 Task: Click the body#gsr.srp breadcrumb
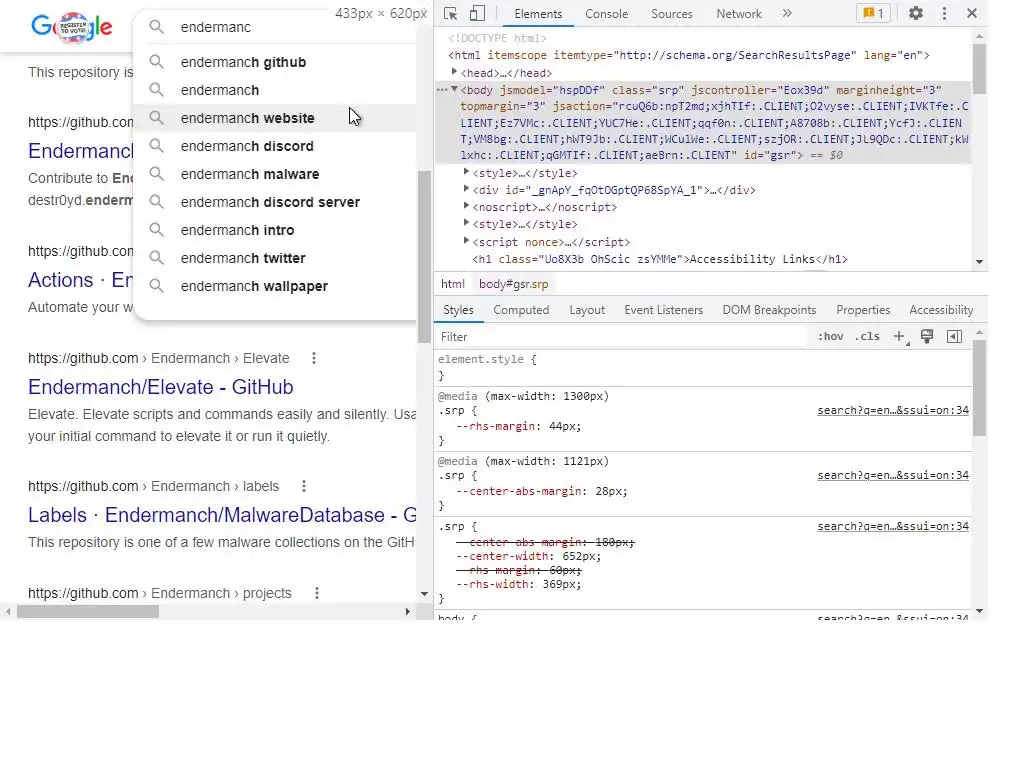(513, 284)
